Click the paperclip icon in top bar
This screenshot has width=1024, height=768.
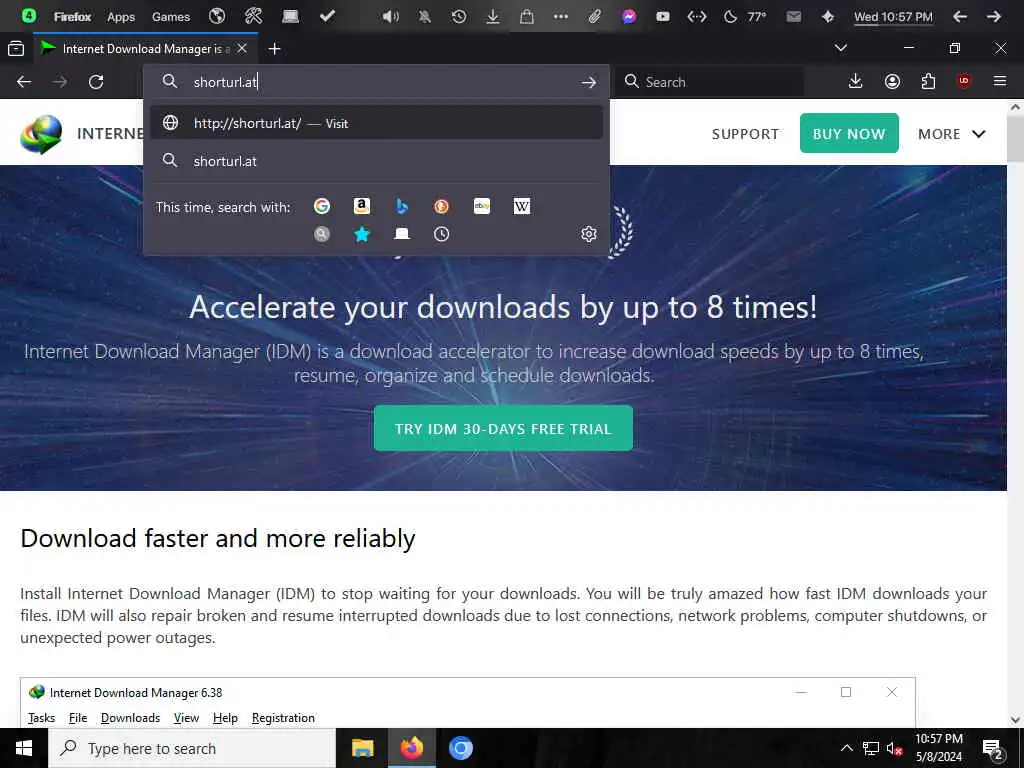pos(595,16)
